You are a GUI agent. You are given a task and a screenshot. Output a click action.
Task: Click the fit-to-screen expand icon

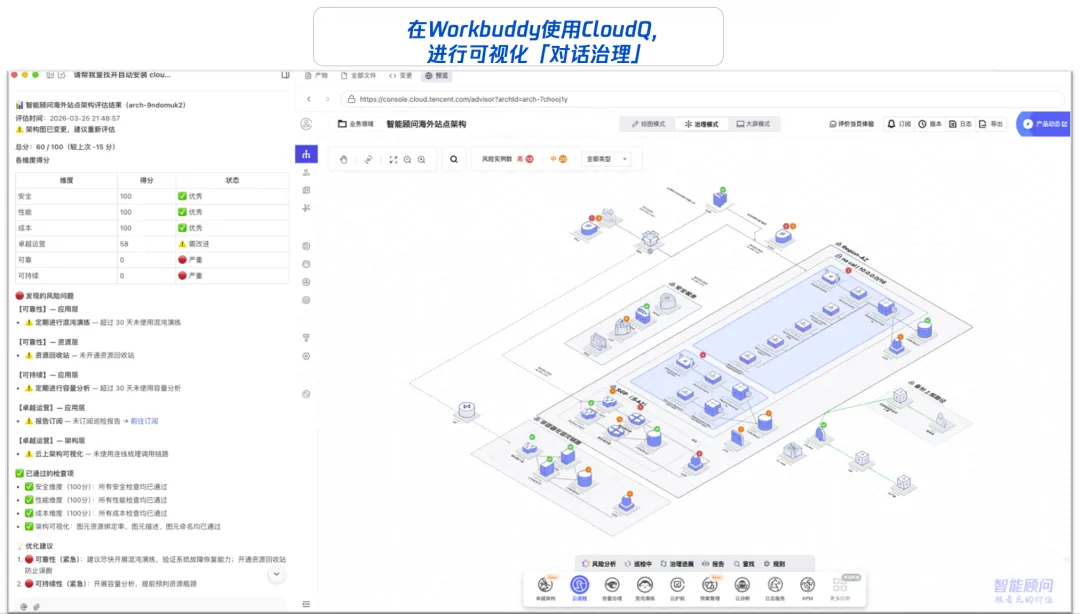click(x=393, y=159)
